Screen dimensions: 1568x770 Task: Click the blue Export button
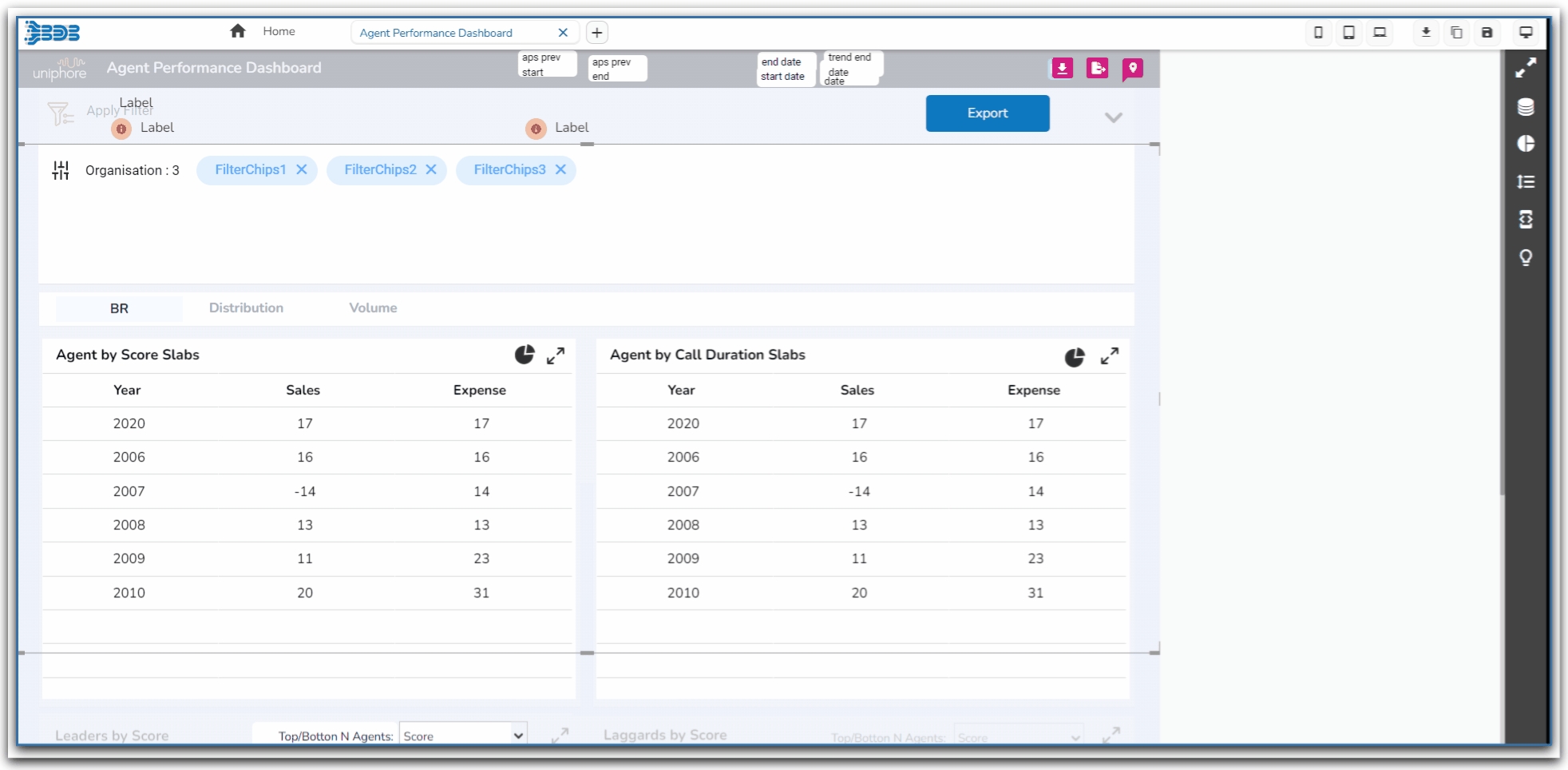point(987,113)
